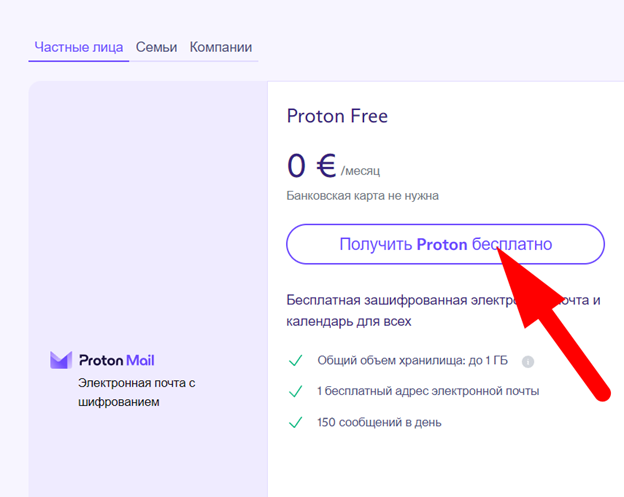Screen dimensions: 624x497
Task: Click the Proton Free plan heading
Action: tap(337, 116)
